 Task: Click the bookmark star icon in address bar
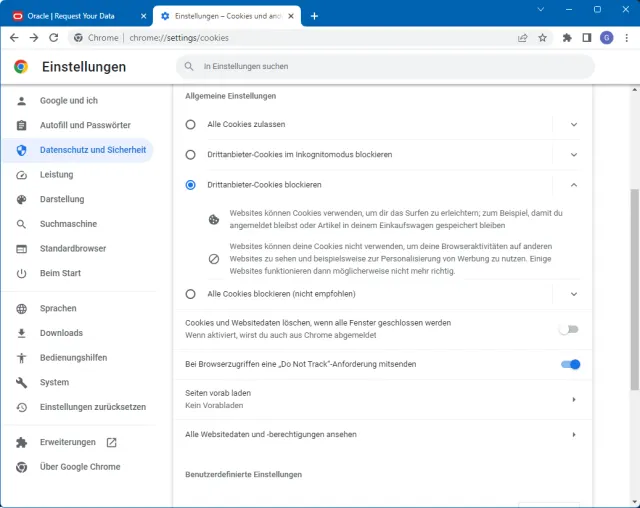(543, 38)
